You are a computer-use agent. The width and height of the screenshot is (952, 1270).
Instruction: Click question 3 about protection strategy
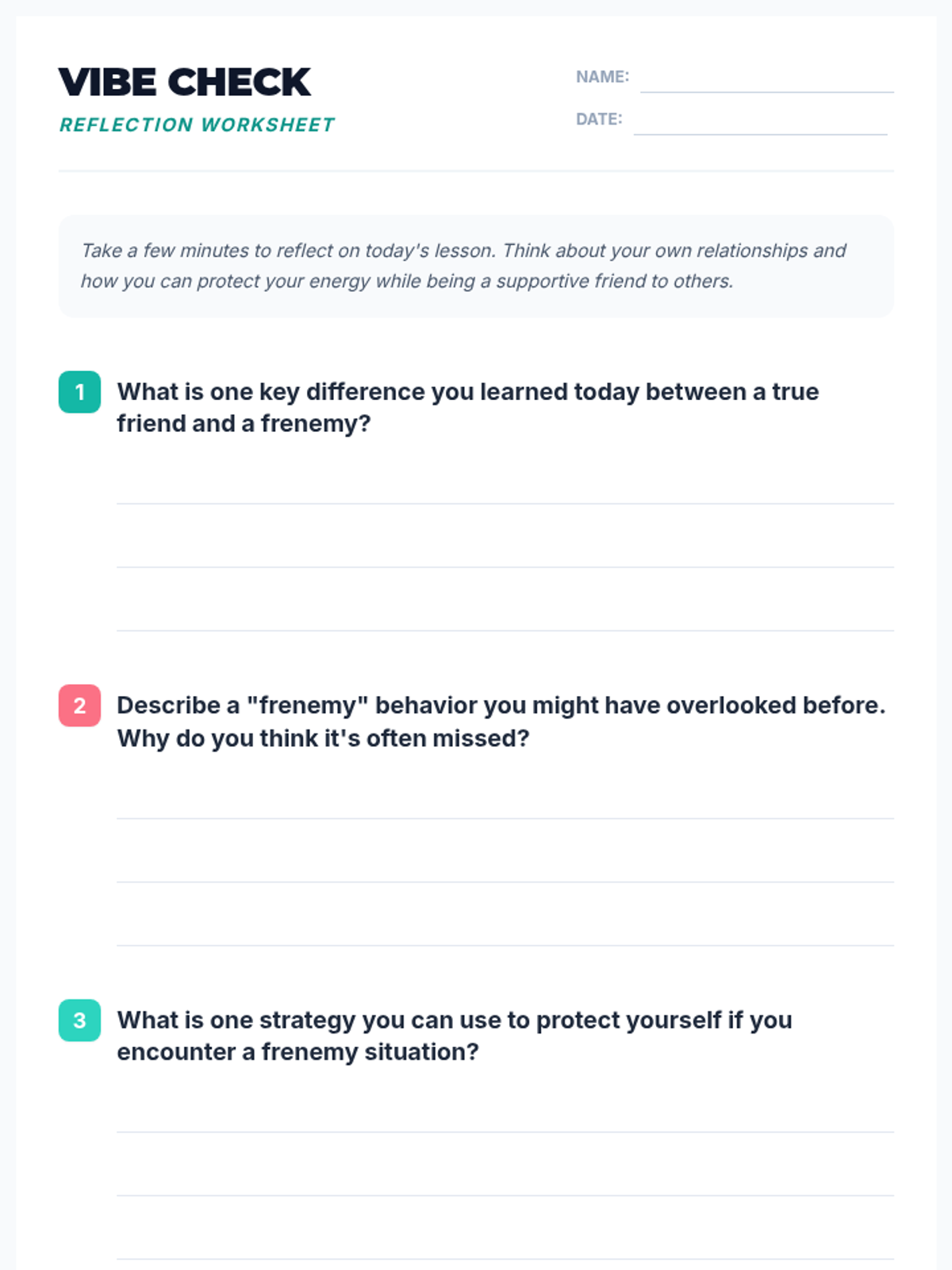coord(455,1036)
